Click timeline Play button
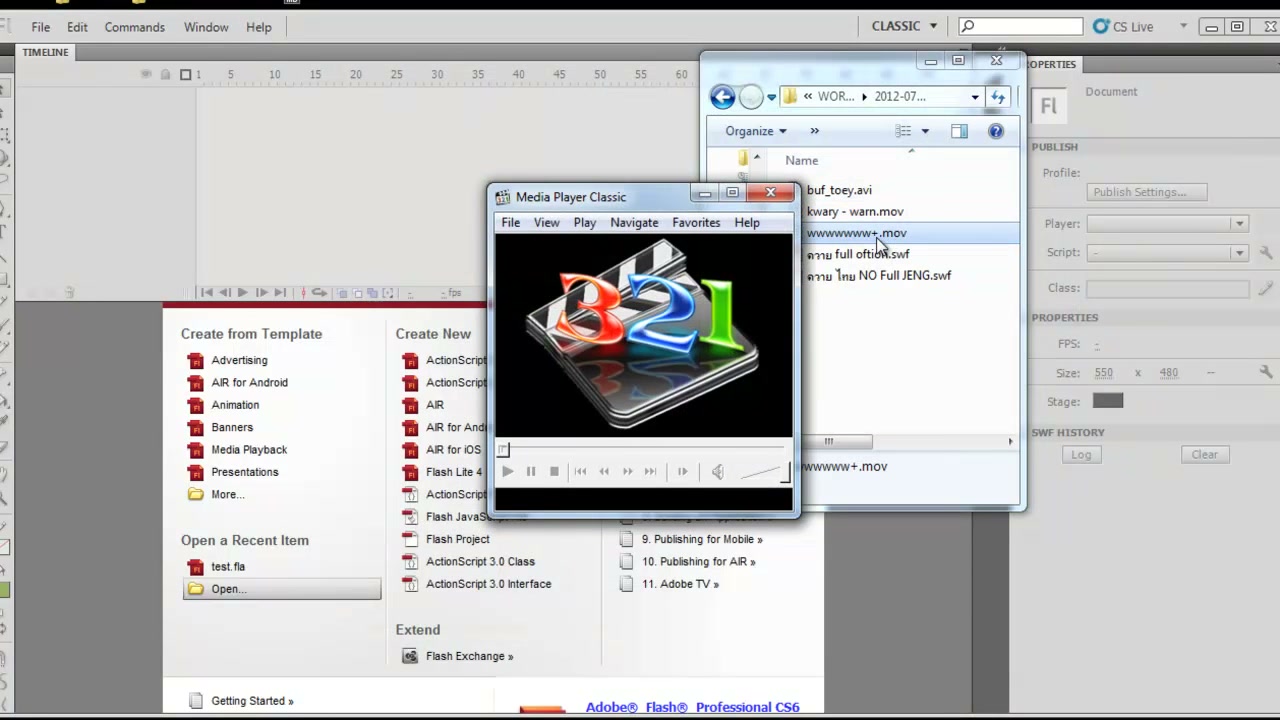Viewport: 1280px width, 720px height. [x=242, y=293]
